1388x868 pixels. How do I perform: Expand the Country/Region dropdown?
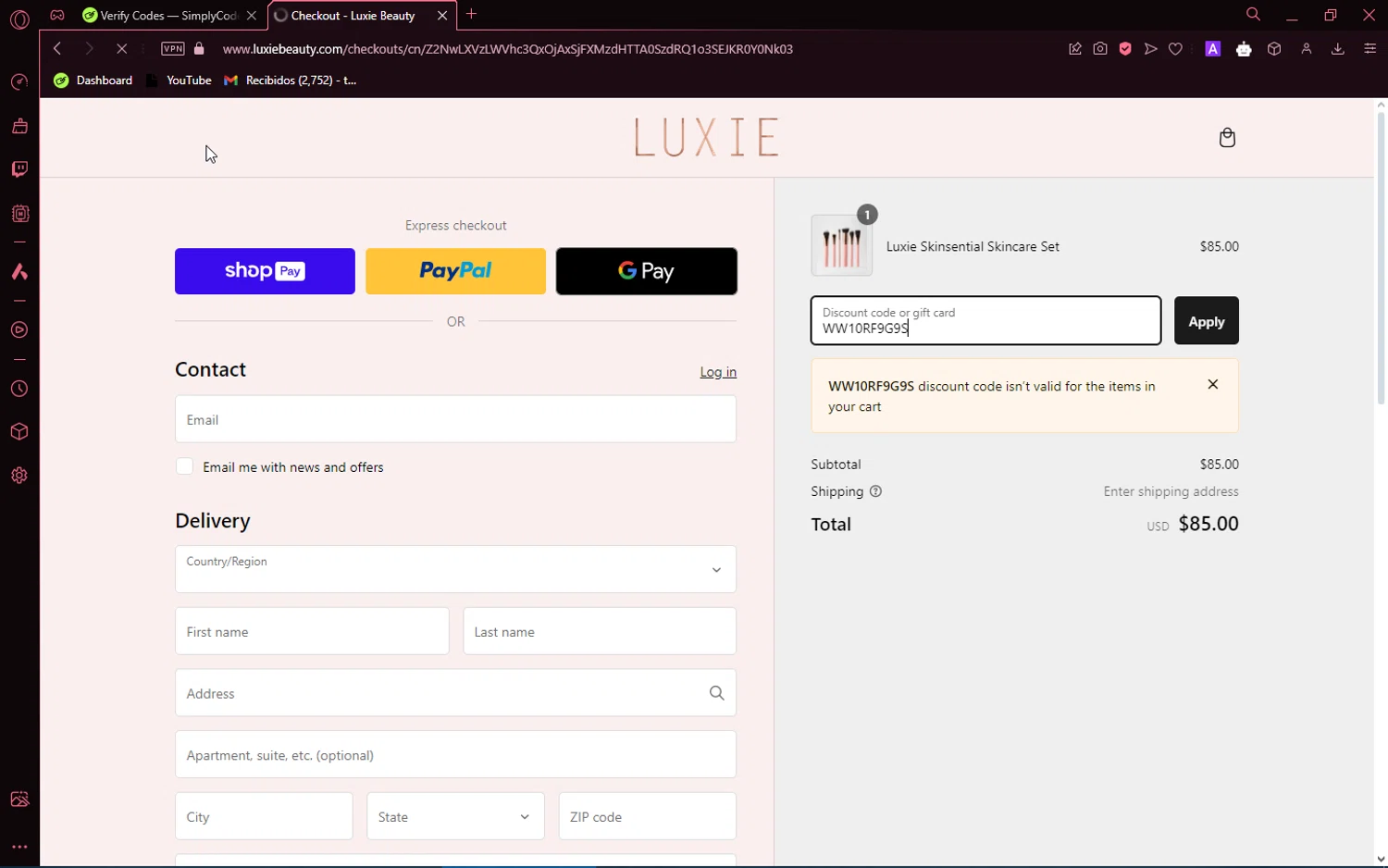[x=455, y=569]
